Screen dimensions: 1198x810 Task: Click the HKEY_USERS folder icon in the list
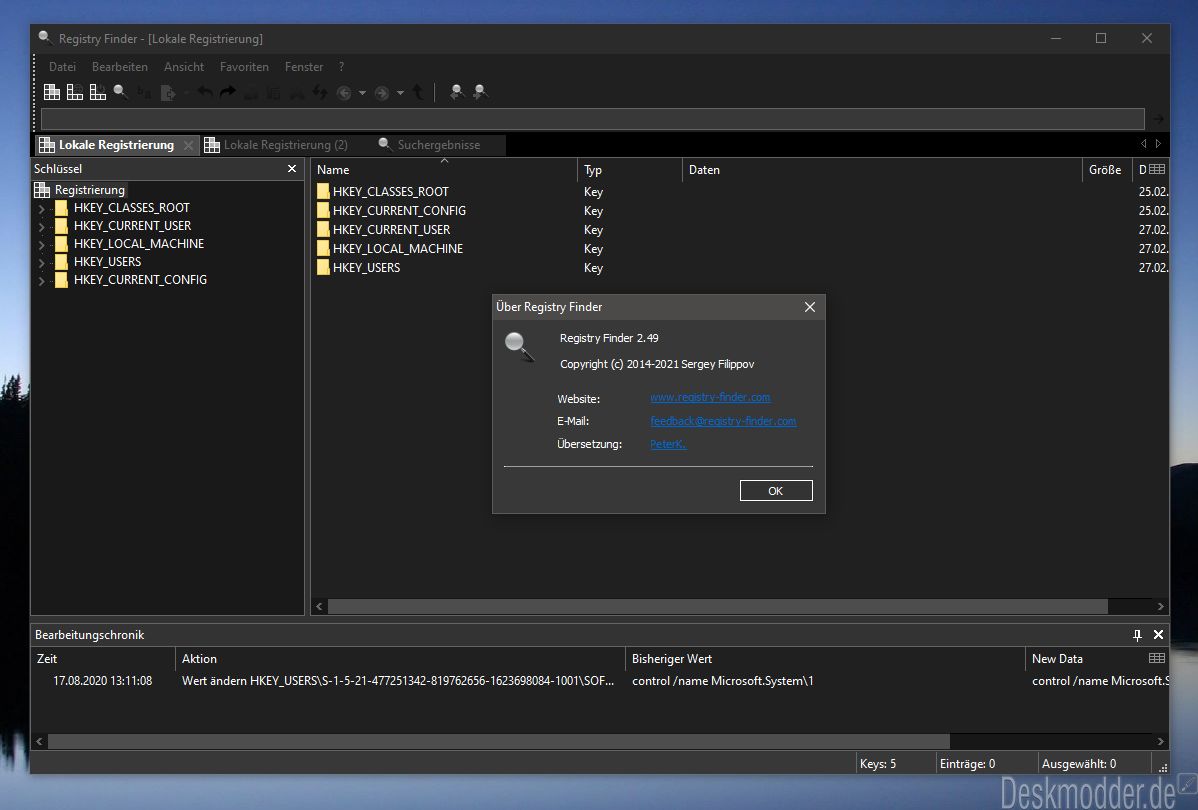pyautogui.click(x=323, y=268)
